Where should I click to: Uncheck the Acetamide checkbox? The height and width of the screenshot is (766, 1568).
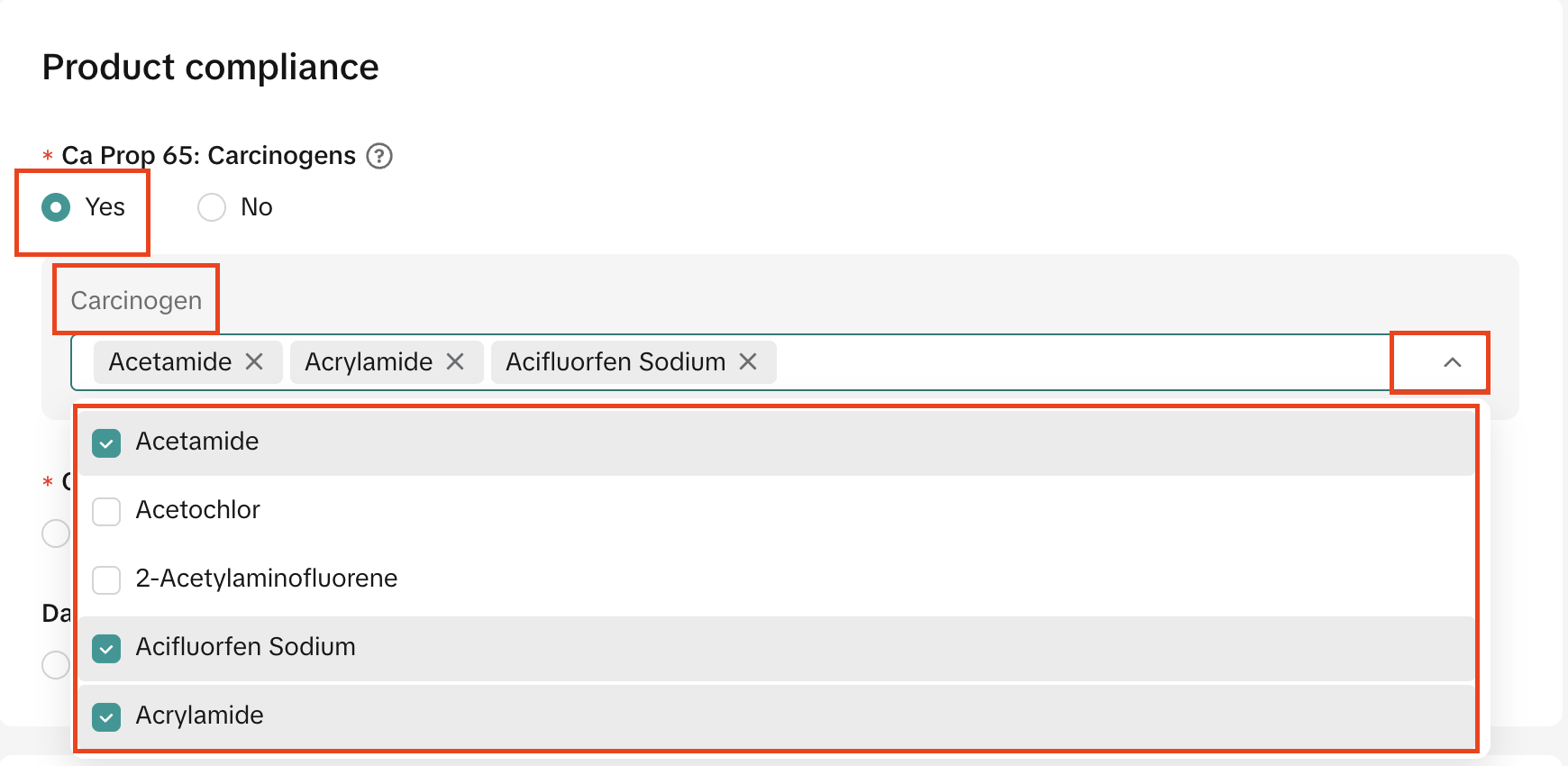(x=106, y=442)
